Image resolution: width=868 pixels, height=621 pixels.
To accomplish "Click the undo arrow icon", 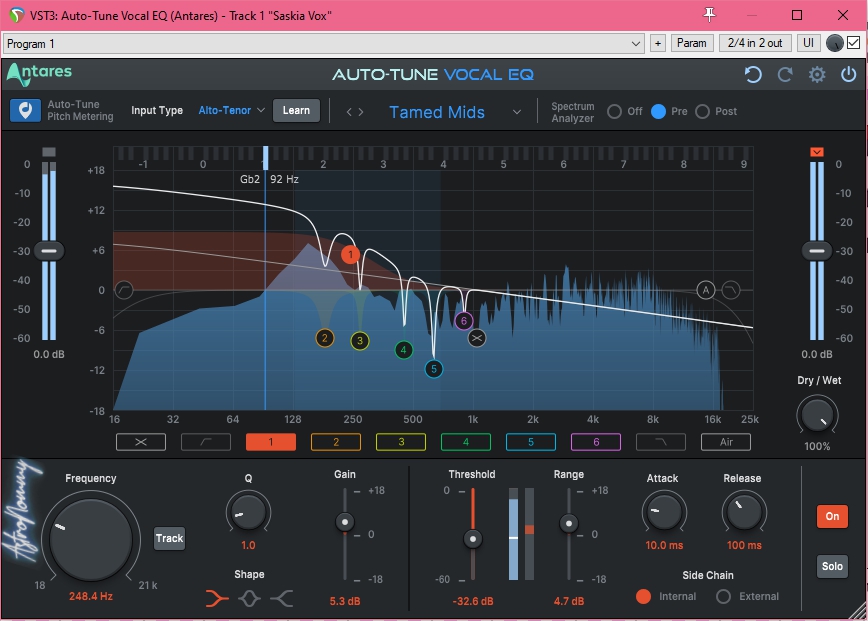I will [753, 74].
